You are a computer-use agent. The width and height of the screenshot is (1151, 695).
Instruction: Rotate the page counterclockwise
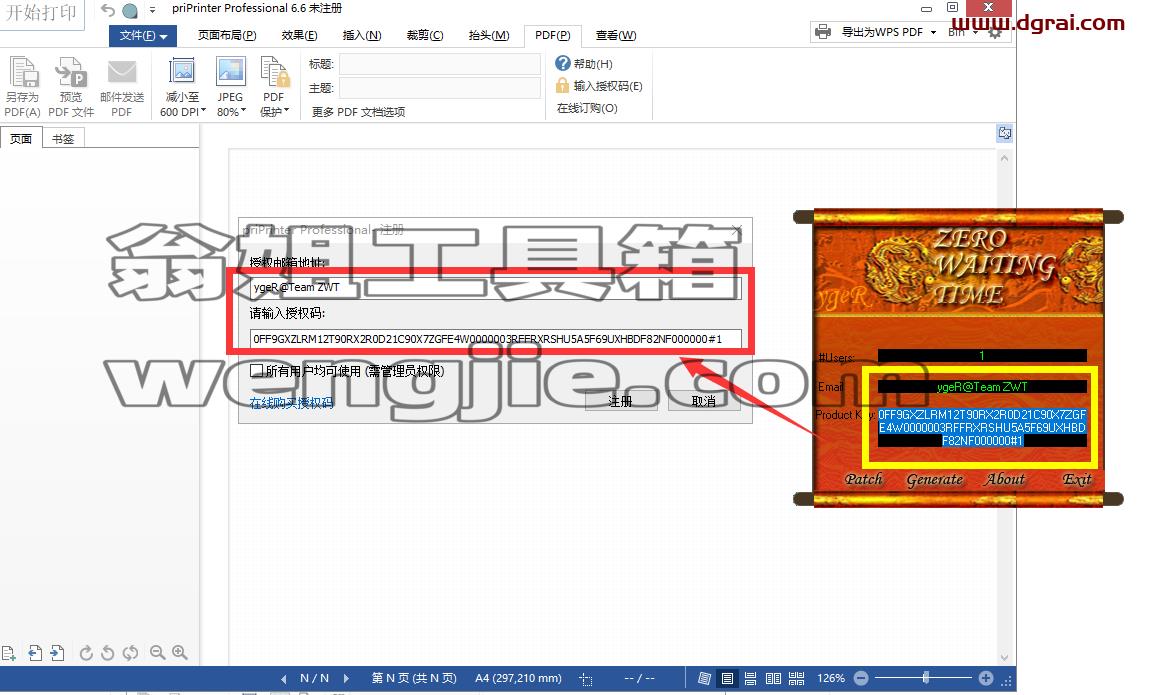click(107, 652)
